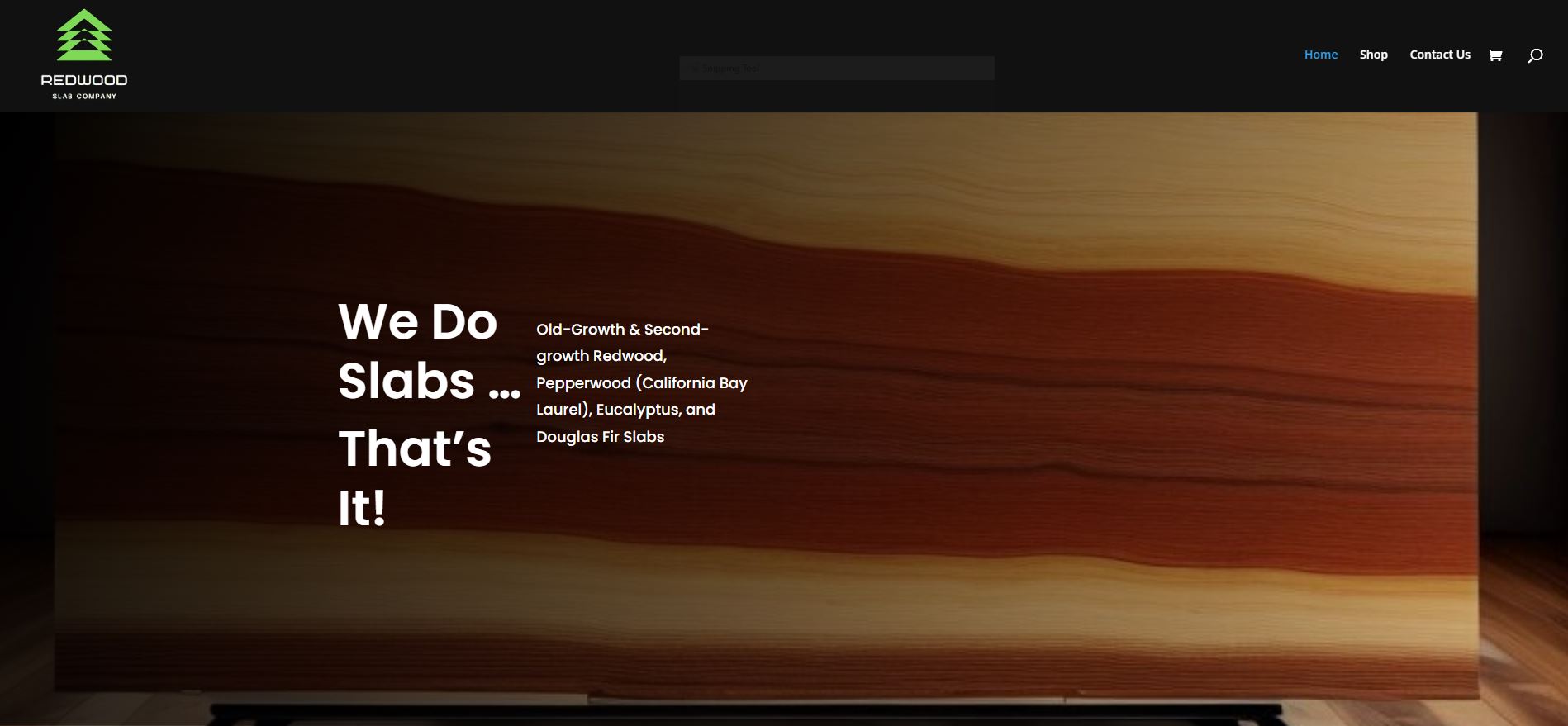The image size is (1568, 726).
Task: Select the 'We Do Slabs ... That's It!' heading
Action: coord(430,414)
